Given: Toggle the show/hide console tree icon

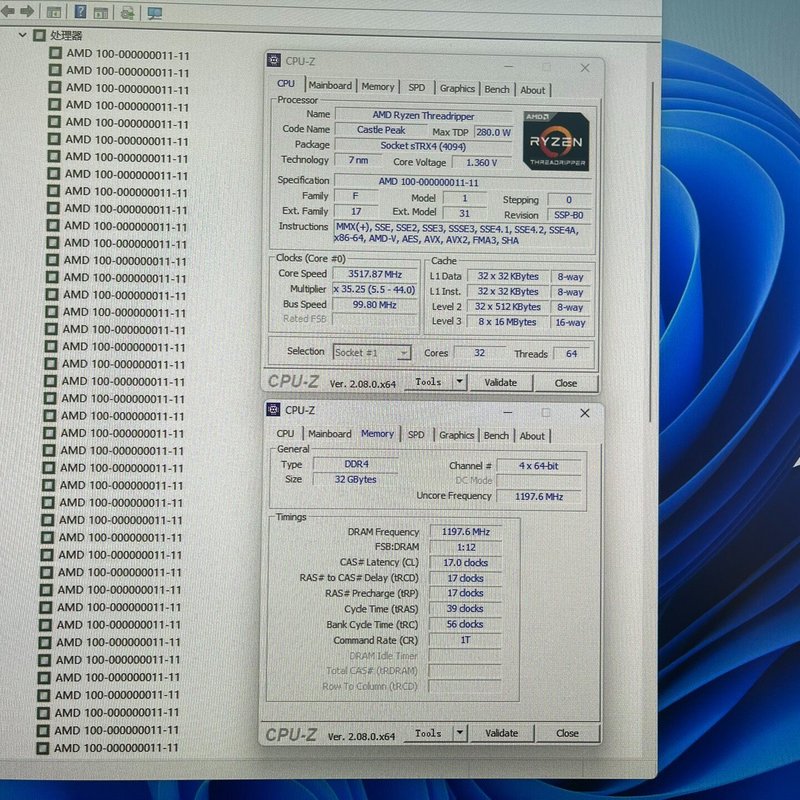Looking at the screenshot, I should pos(54,12).
